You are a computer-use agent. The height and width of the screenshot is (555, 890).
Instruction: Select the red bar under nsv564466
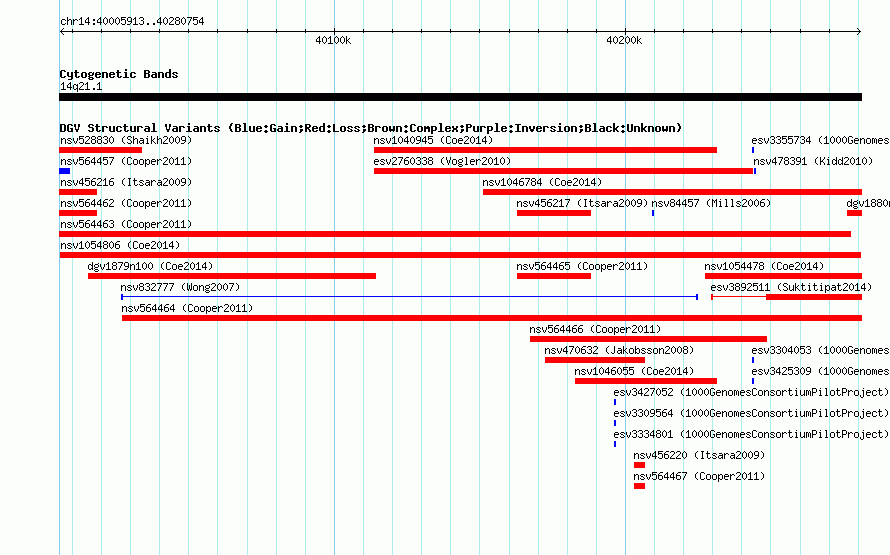point(648,339)
